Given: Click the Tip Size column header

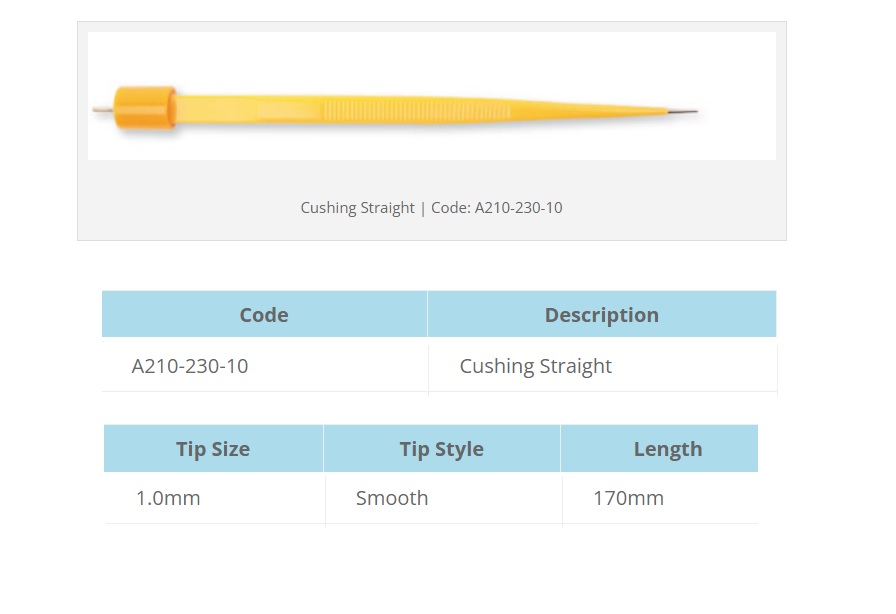Looking at the screenshot, I should (x=213, y=449).
